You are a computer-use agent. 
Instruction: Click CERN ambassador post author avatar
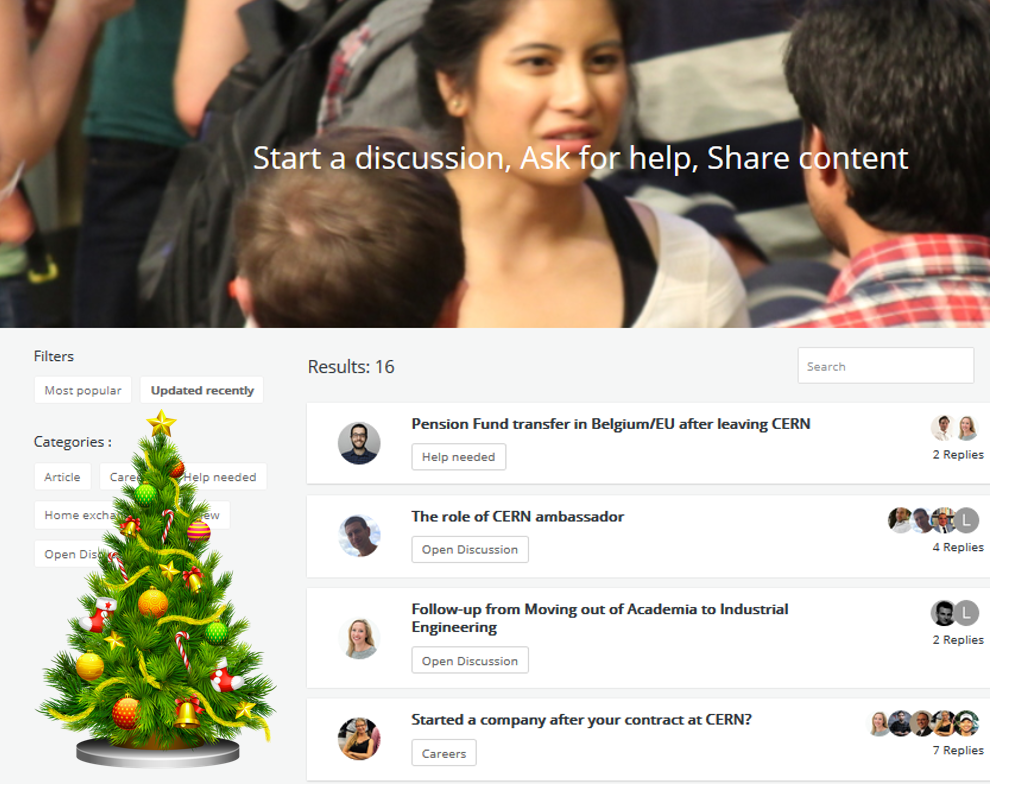[x=359, y=536]
